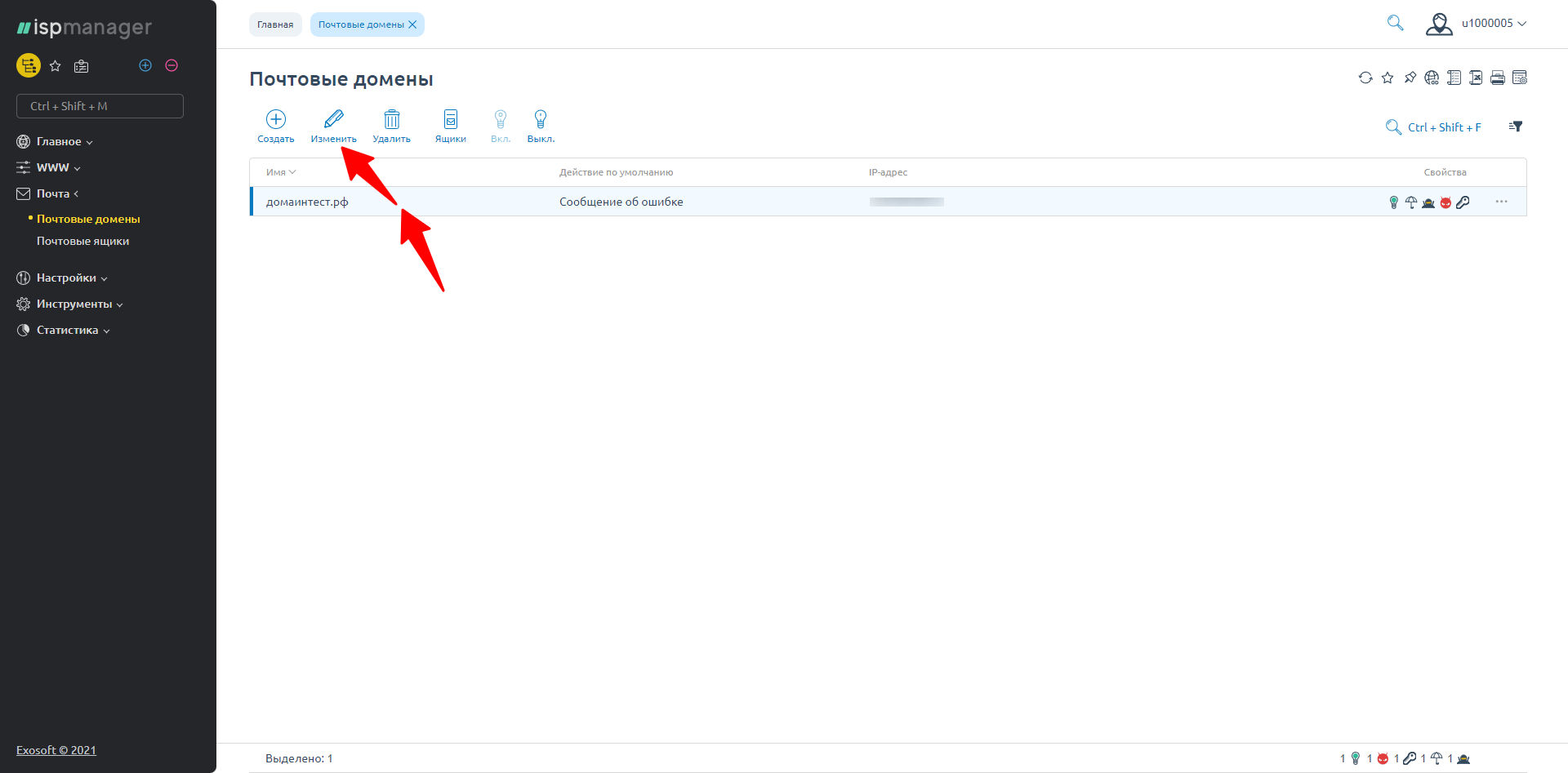This screenshot has height=773, width=1568.
Task: Collapse all menus with pink minus icon
Action: [171, 65]
